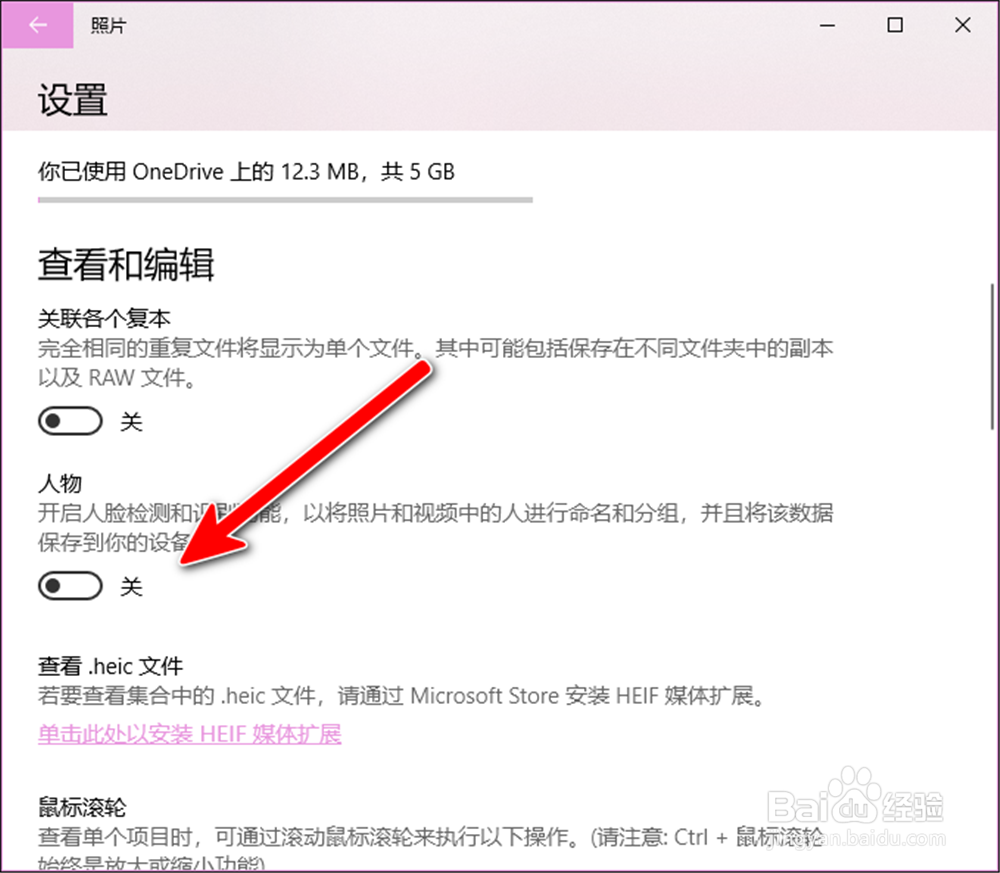The image size is (1000, 873).
Task: Click the duplicate files RAW description text
Action: point(436,363)
